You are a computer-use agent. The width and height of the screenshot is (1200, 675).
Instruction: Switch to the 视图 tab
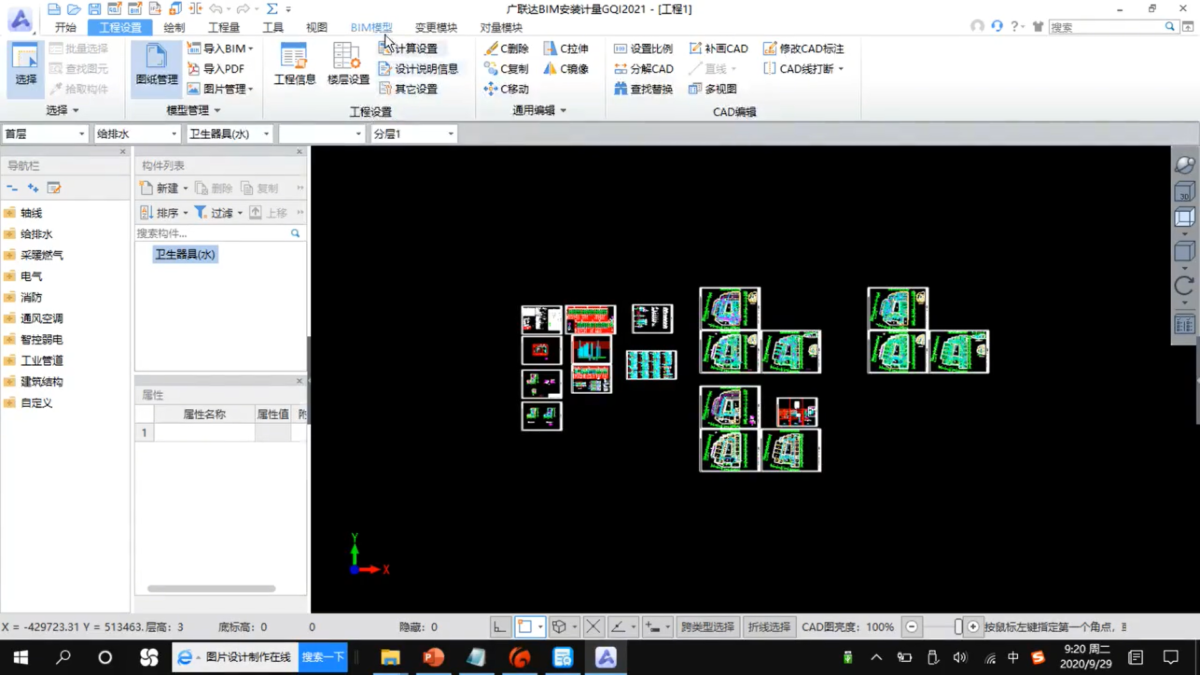point(316,28)
